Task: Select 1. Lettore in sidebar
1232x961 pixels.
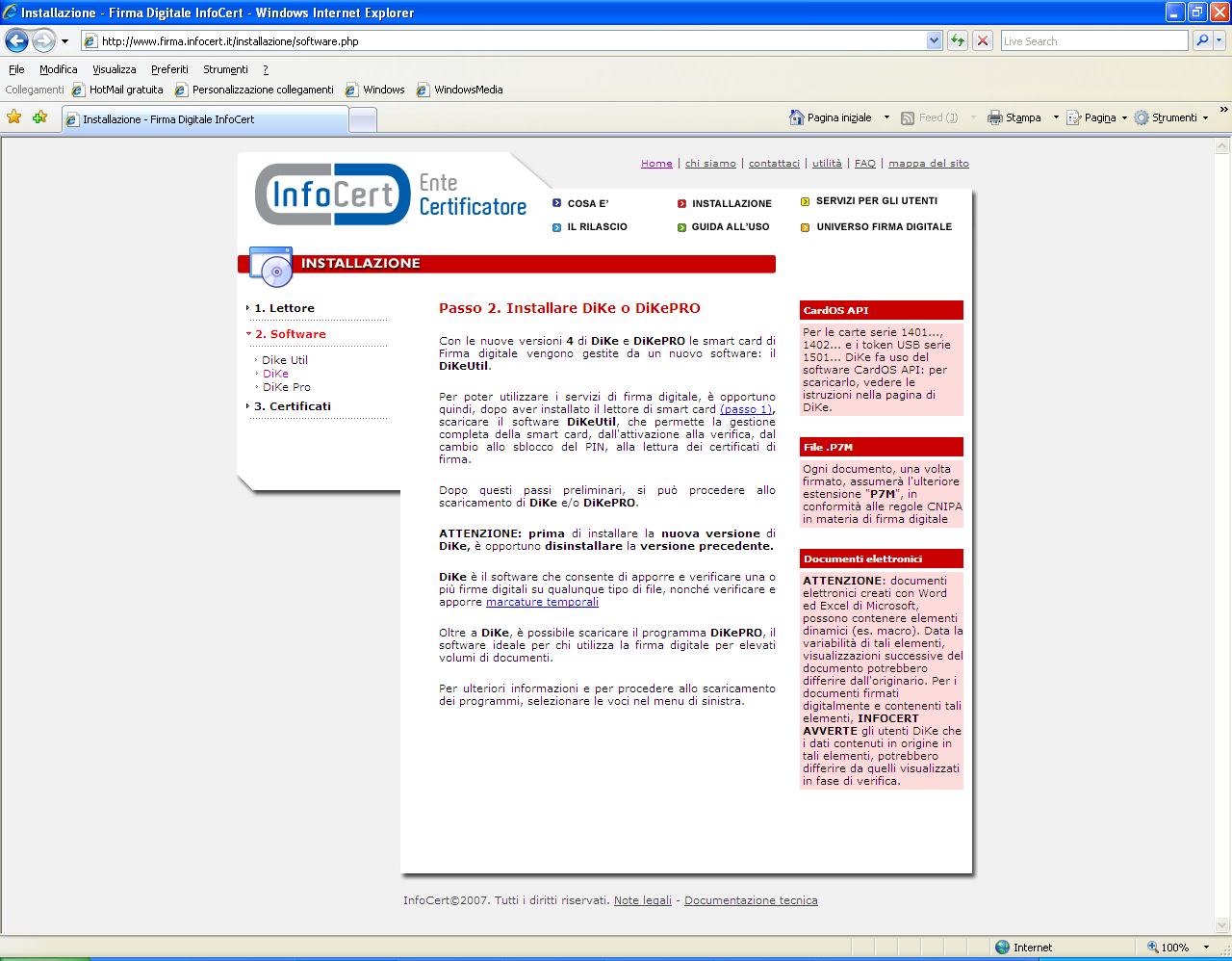Action: 284,308
